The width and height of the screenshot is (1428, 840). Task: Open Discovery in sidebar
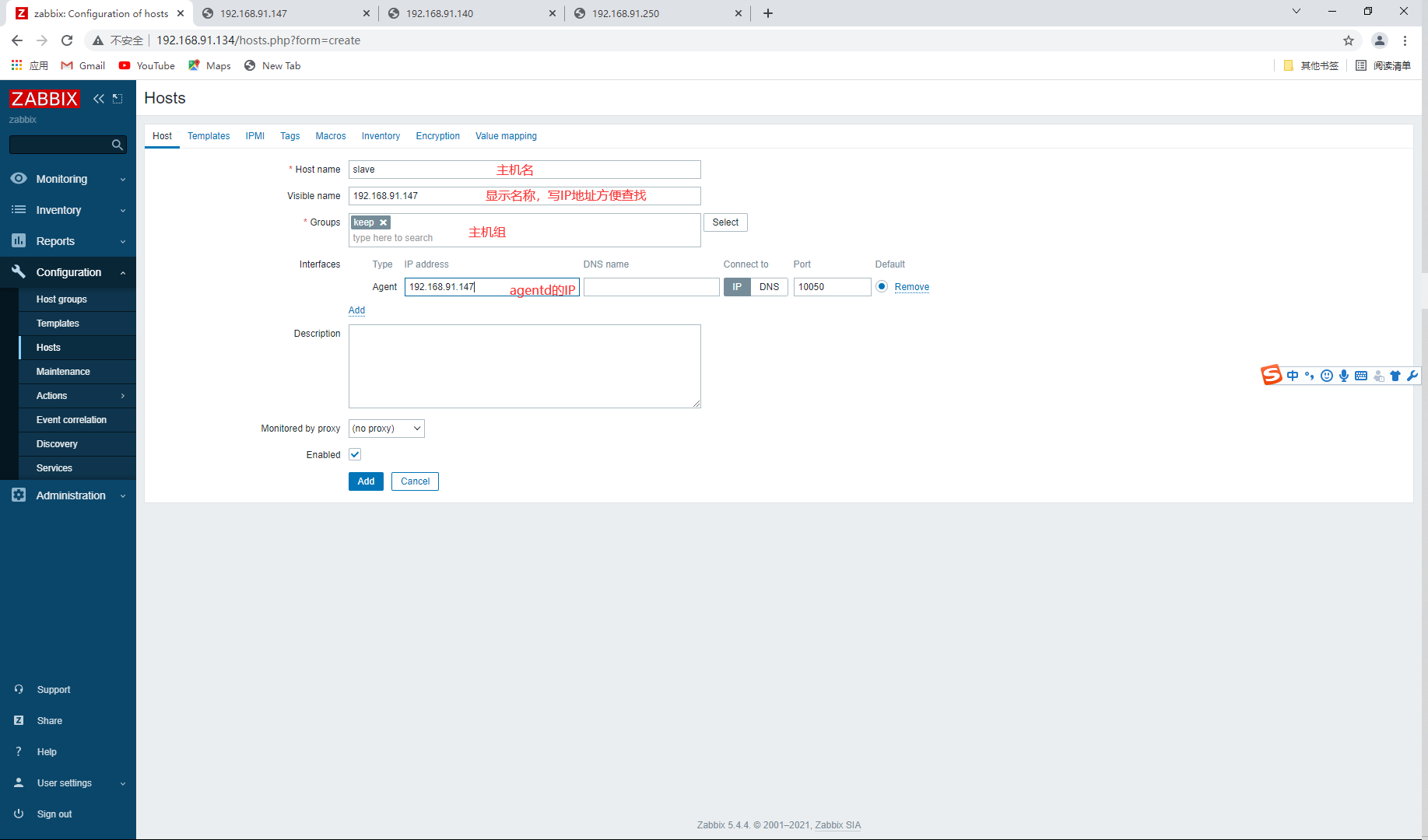point(77,444)
